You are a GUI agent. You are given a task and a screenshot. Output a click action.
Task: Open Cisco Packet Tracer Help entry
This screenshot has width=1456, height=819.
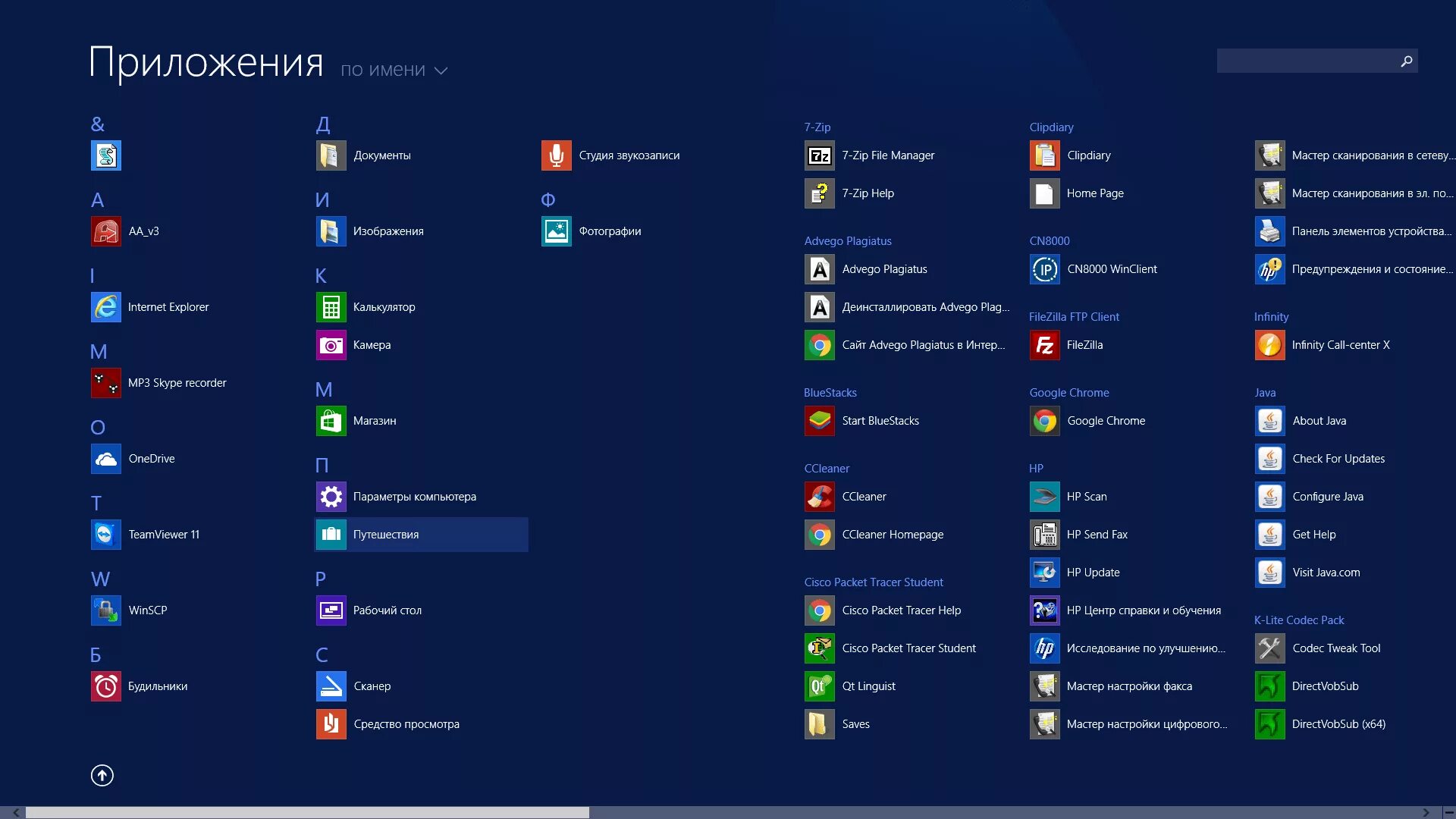pos(883,610)
